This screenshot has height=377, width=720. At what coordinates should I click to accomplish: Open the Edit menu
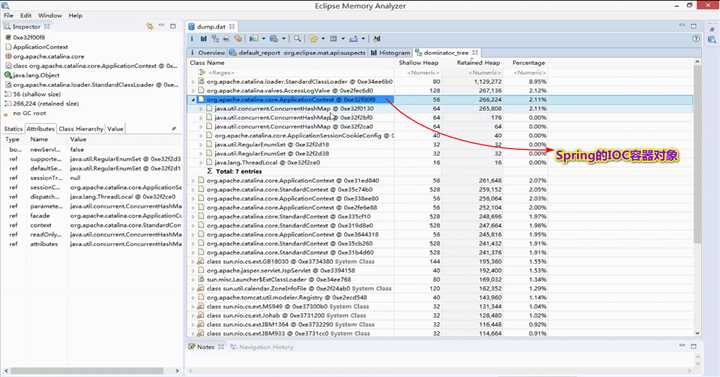[26, 16]
